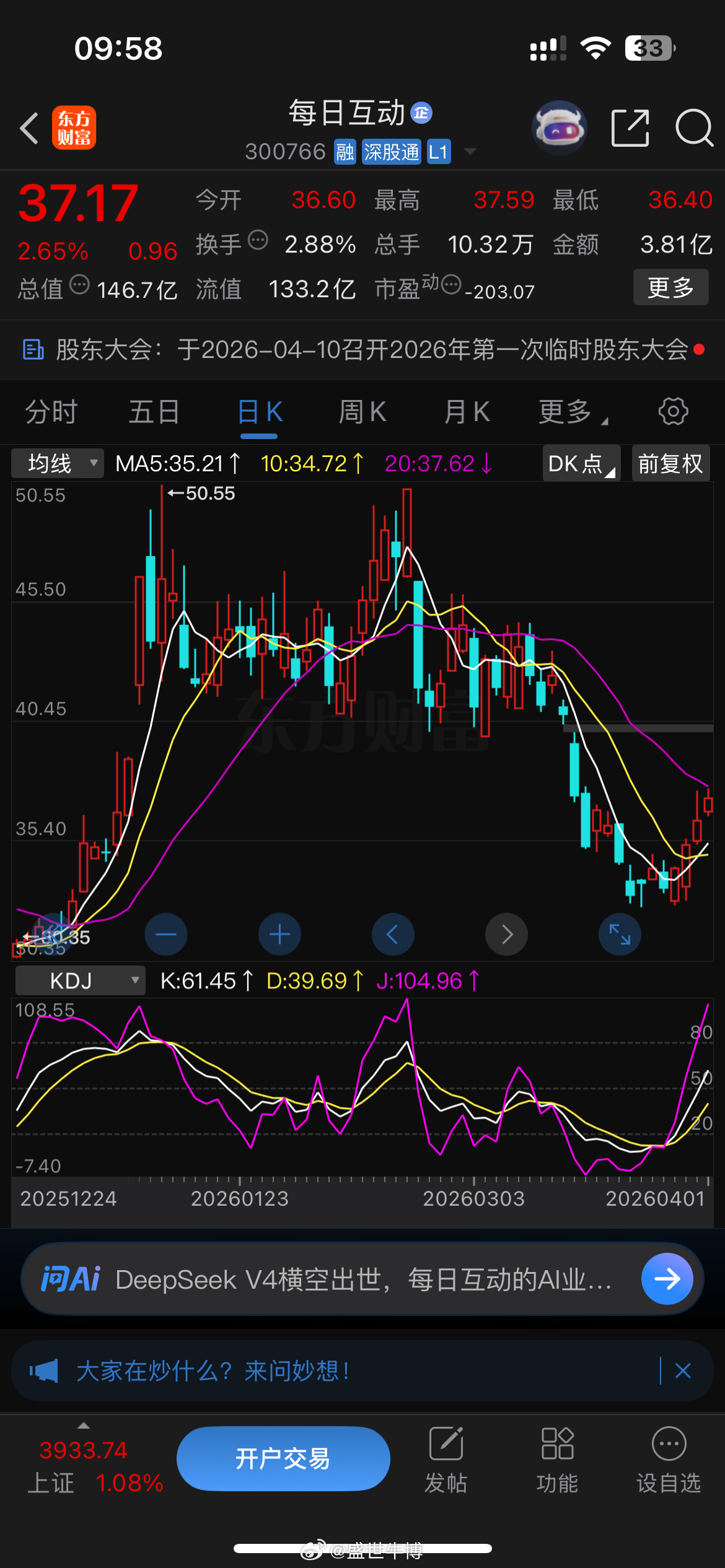Move chart left with arrow button

click(x=393, y=934)
